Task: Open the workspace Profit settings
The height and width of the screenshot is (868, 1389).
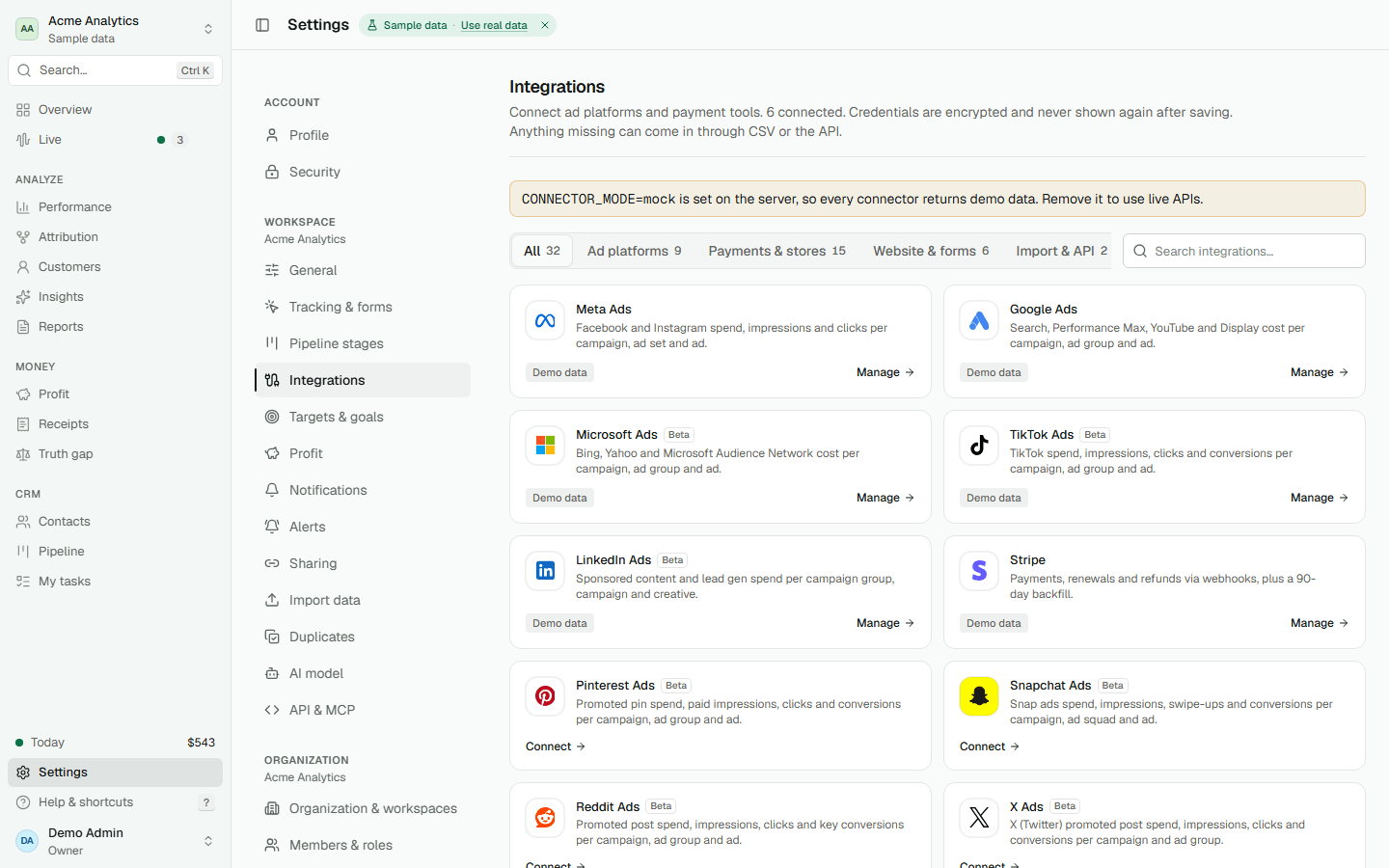Action: click(x=363, y=453)
